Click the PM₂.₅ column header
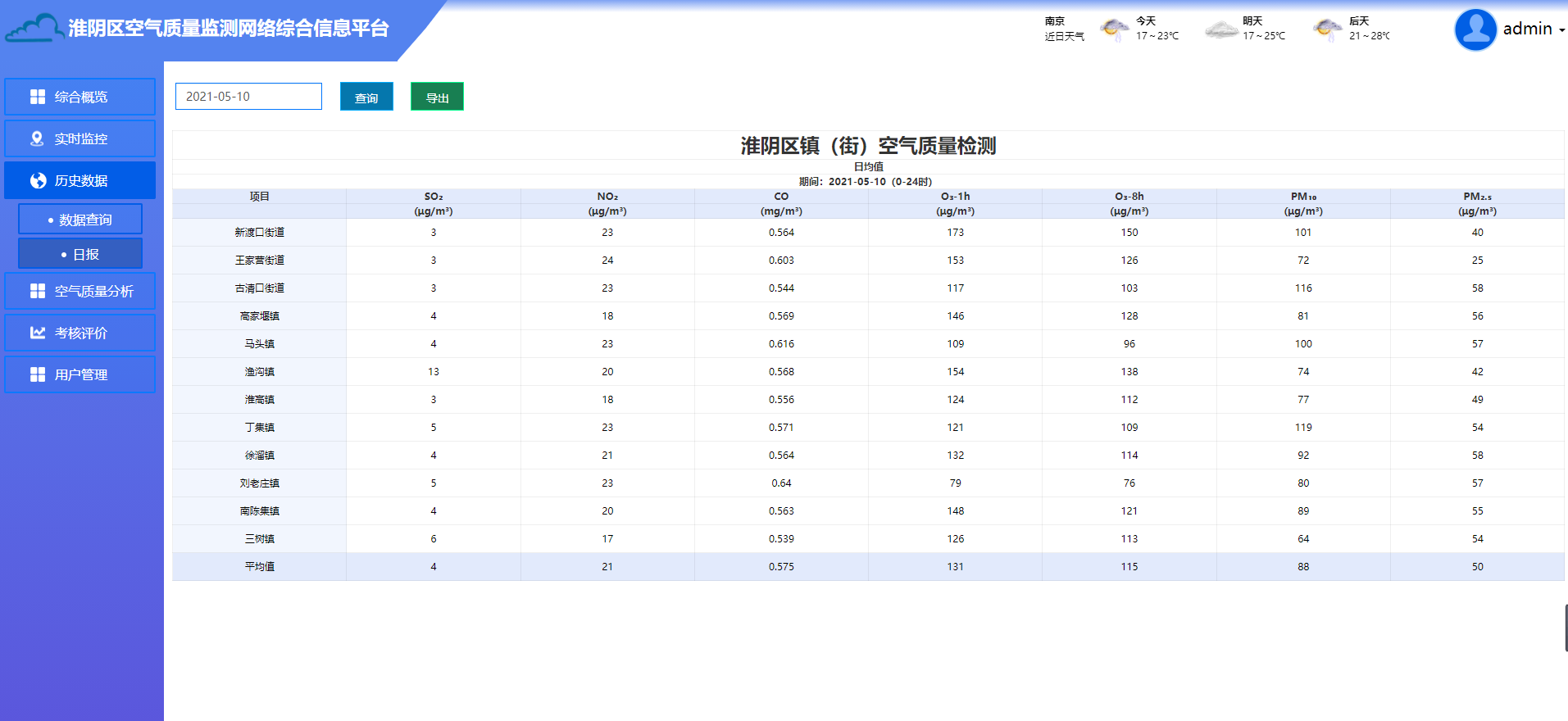This screenshot has height=721, width=1568. (1477, 197)
